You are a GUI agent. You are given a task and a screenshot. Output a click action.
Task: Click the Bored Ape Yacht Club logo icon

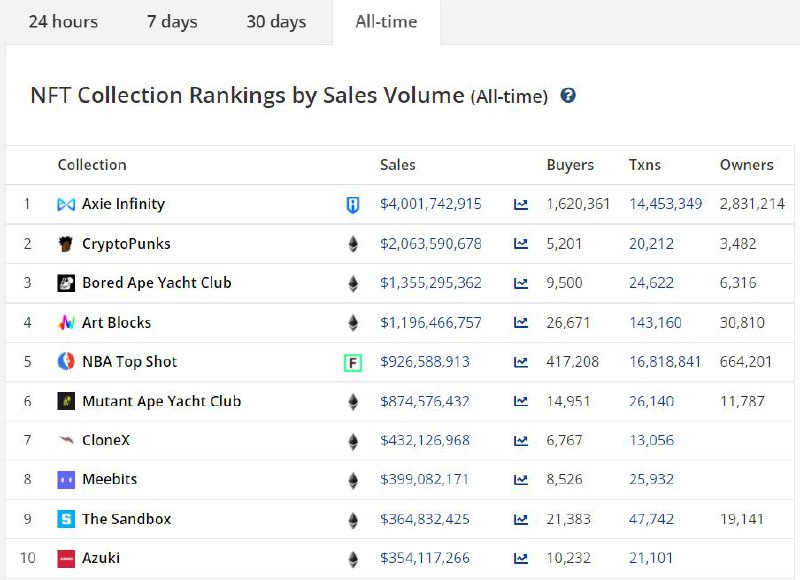coord(66,283)
